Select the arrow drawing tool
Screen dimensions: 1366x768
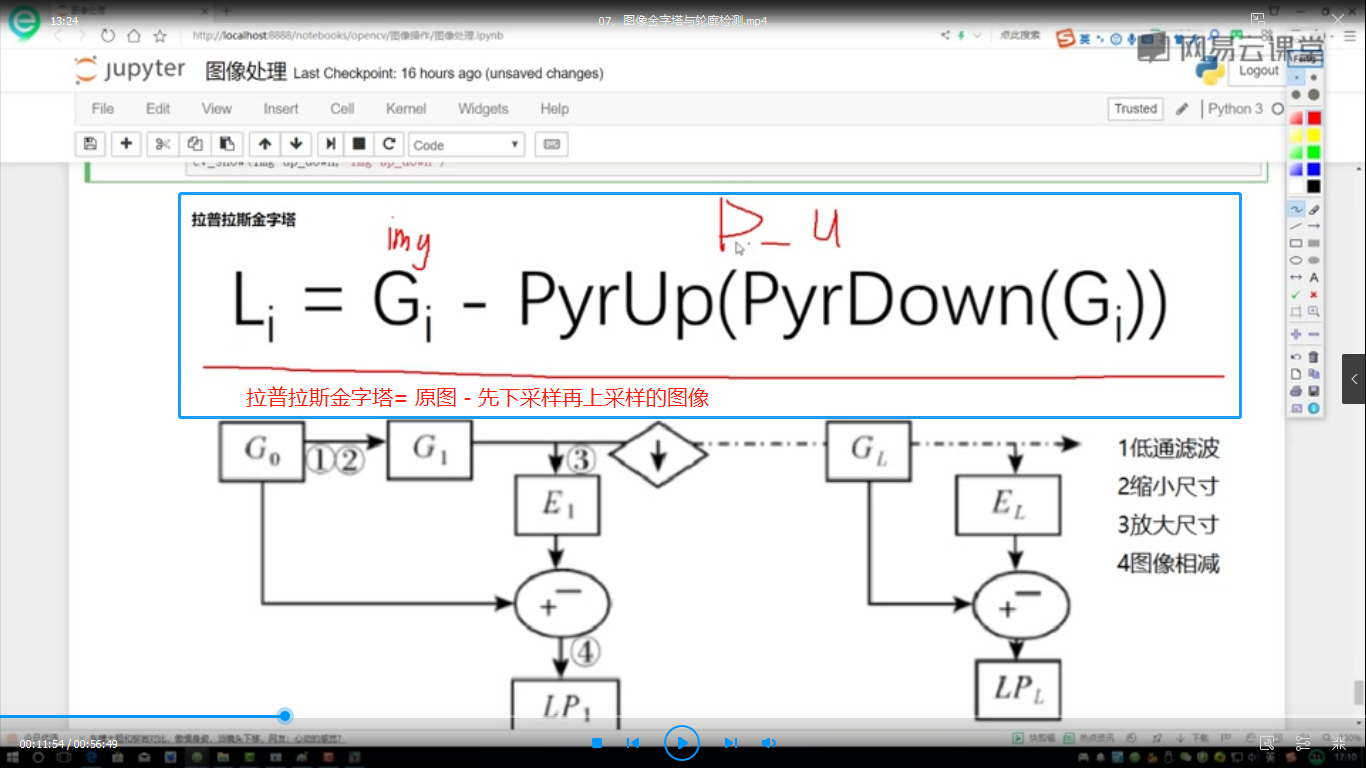tap(1314, 227)
